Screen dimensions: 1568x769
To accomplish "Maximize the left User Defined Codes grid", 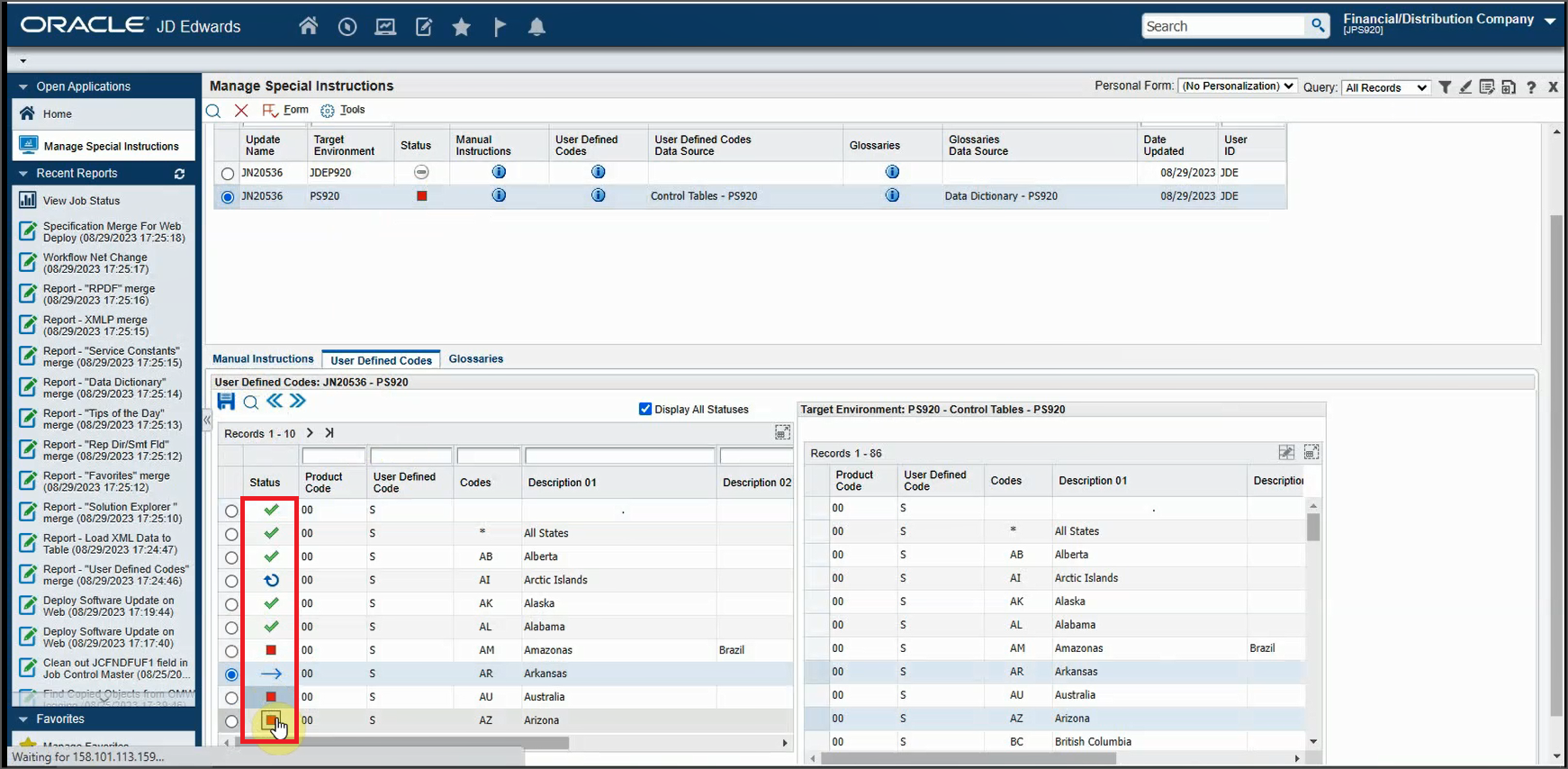I will 782,432.
